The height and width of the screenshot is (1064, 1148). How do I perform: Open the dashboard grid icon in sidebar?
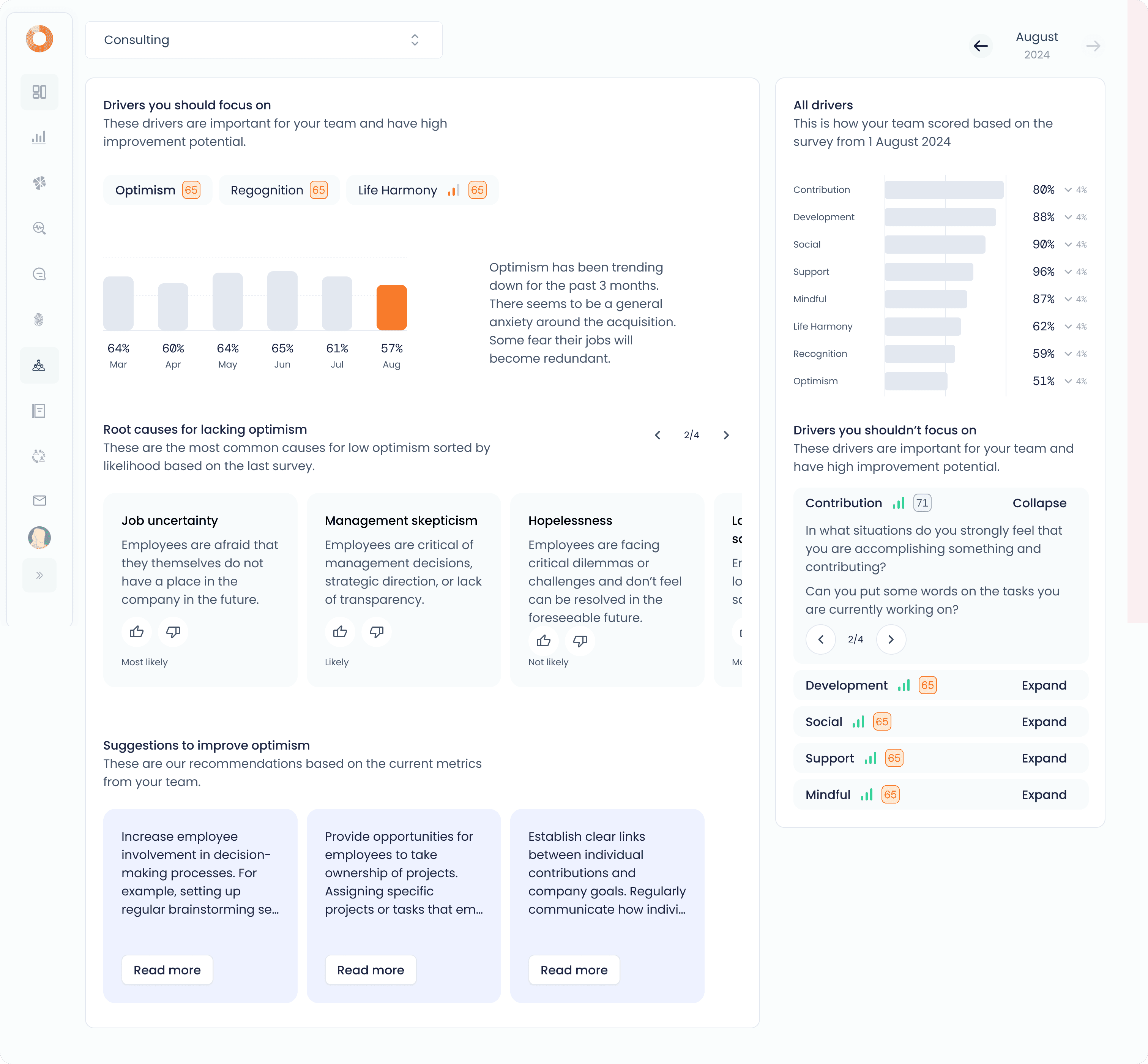pos(39,92)
